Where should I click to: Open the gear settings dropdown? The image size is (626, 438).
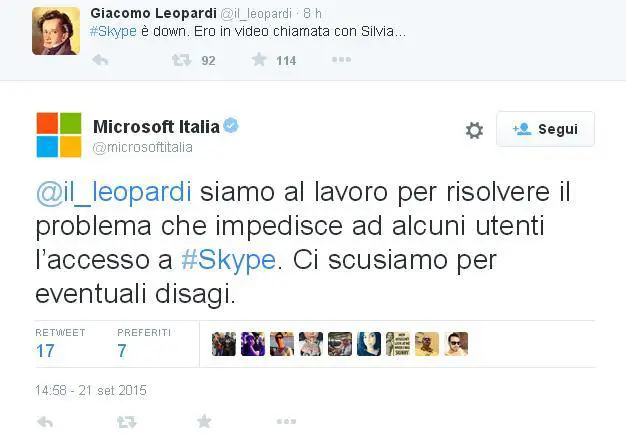pyautogui.click(x=474, y=130)
